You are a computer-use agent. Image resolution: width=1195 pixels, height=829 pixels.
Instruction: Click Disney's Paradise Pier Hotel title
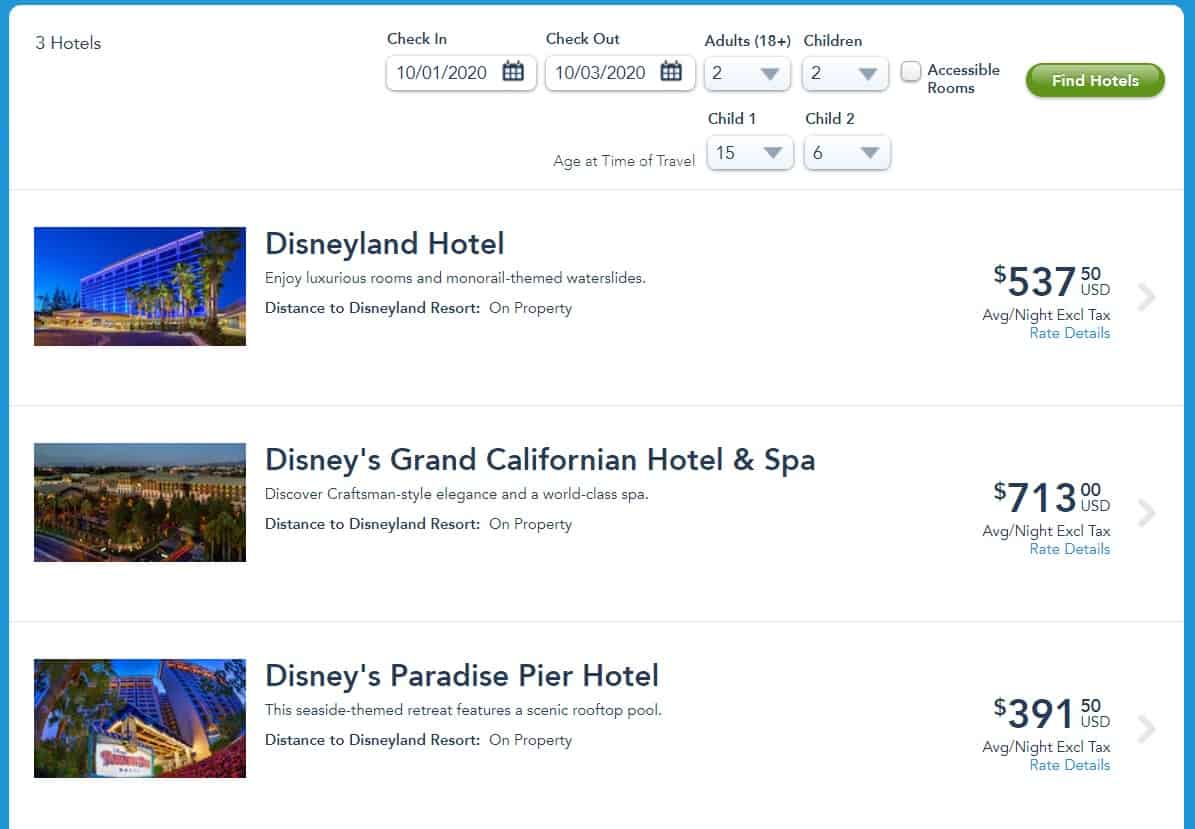tap(461, 675)
